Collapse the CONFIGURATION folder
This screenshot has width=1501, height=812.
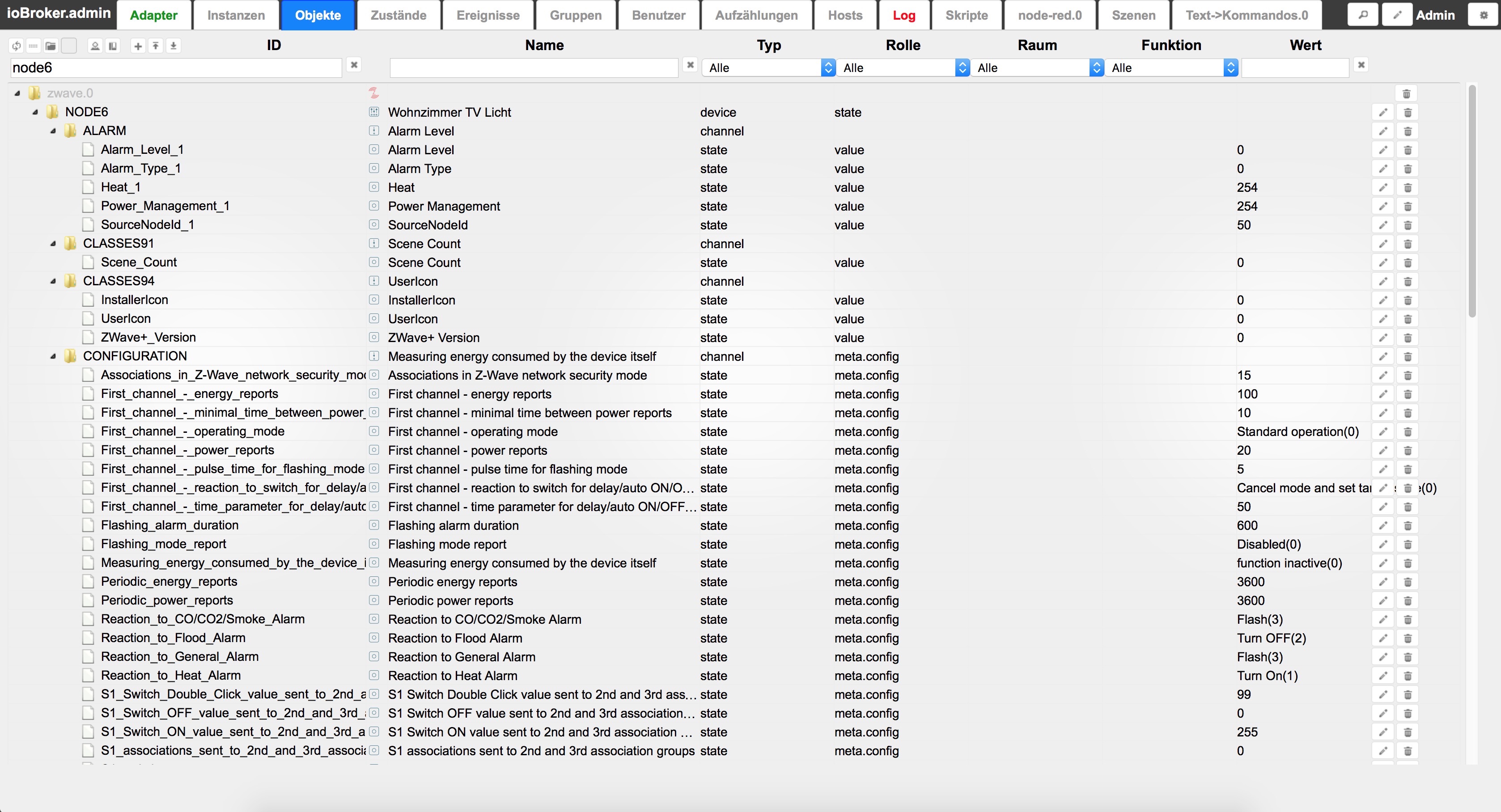(x=53, y=356)
